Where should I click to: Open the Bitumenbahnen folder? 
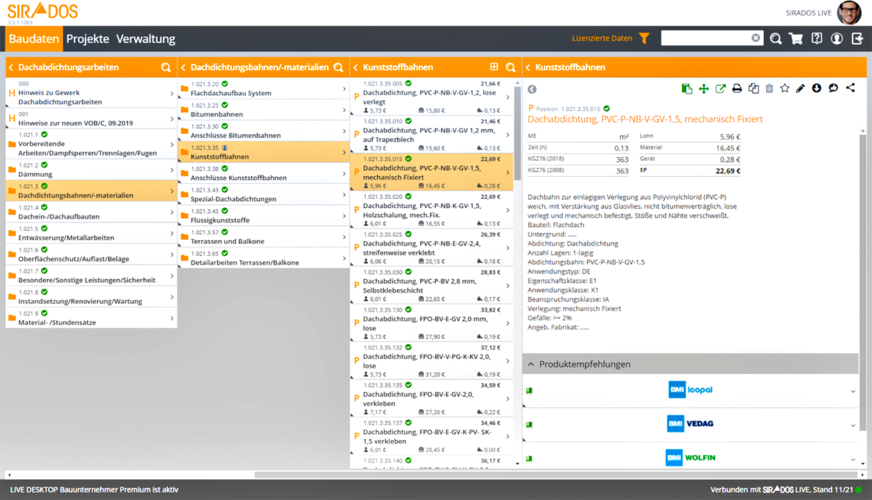click(x=260, y=109)
